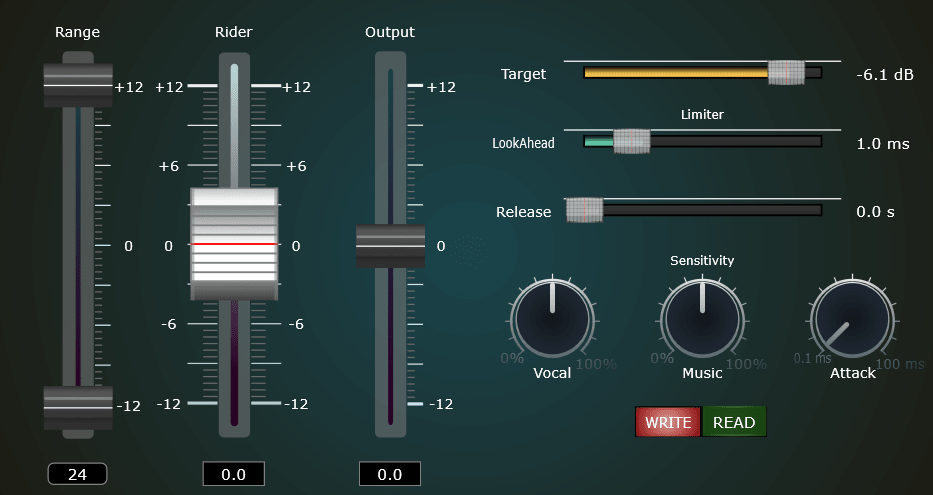The height and width of the screenshot is (495, 933).
Task: Click the Rider label
Action: (233, 32)
